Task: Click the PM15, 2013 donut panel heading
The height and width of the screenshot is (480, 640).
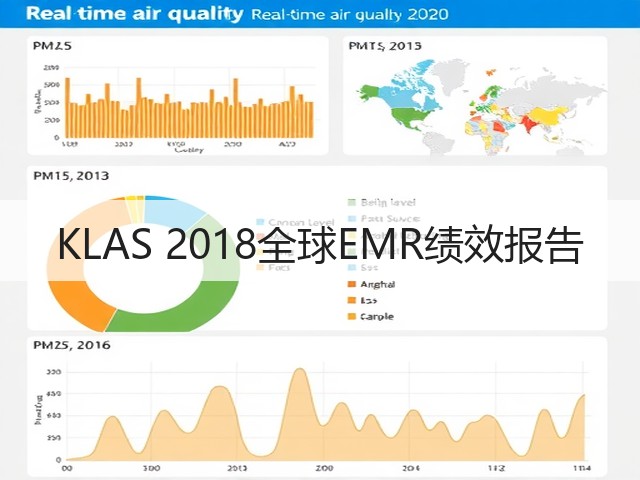Action: (71, 176)
